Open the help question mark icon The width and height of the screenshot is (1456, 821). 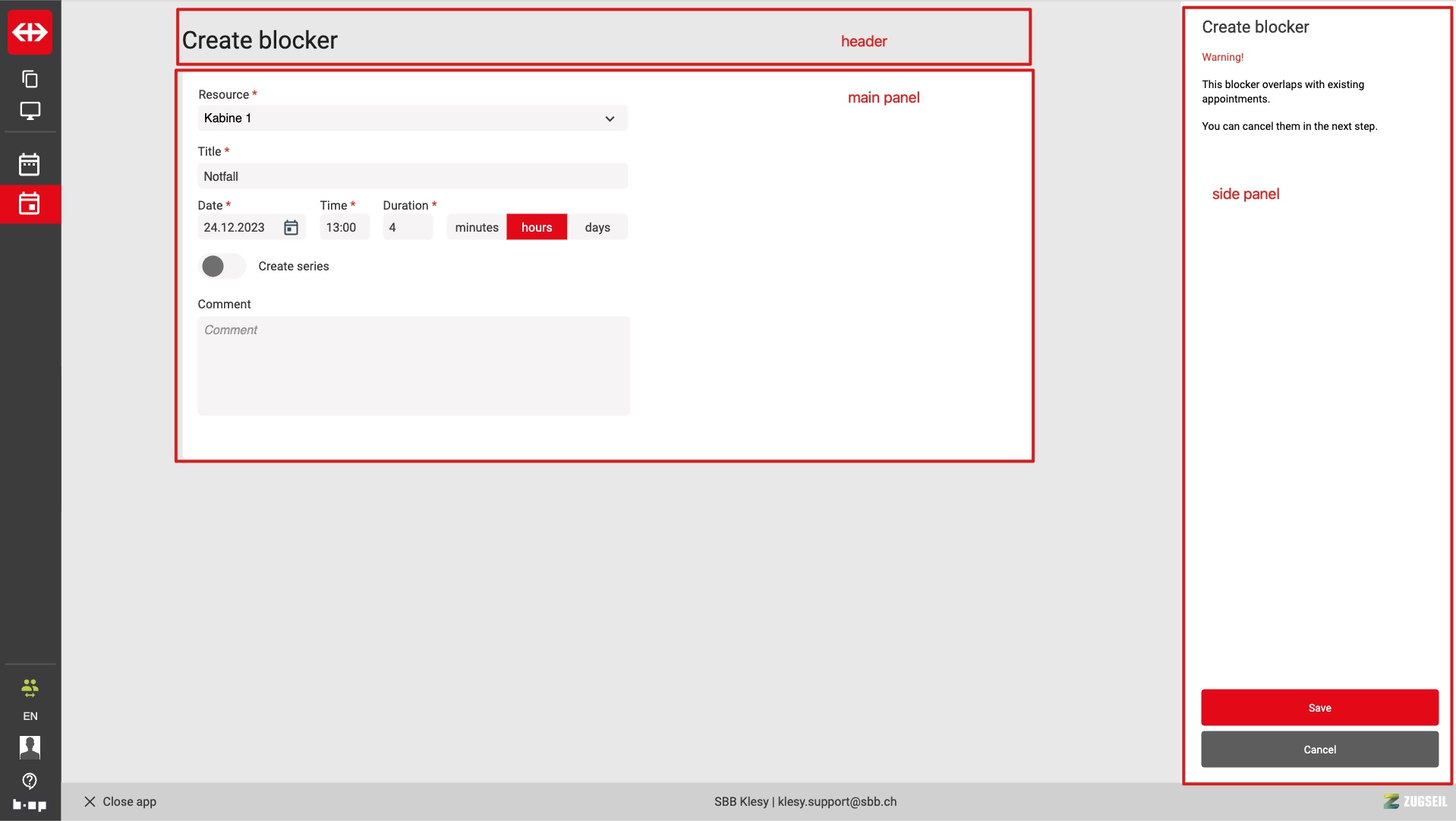tap(30, 781)
